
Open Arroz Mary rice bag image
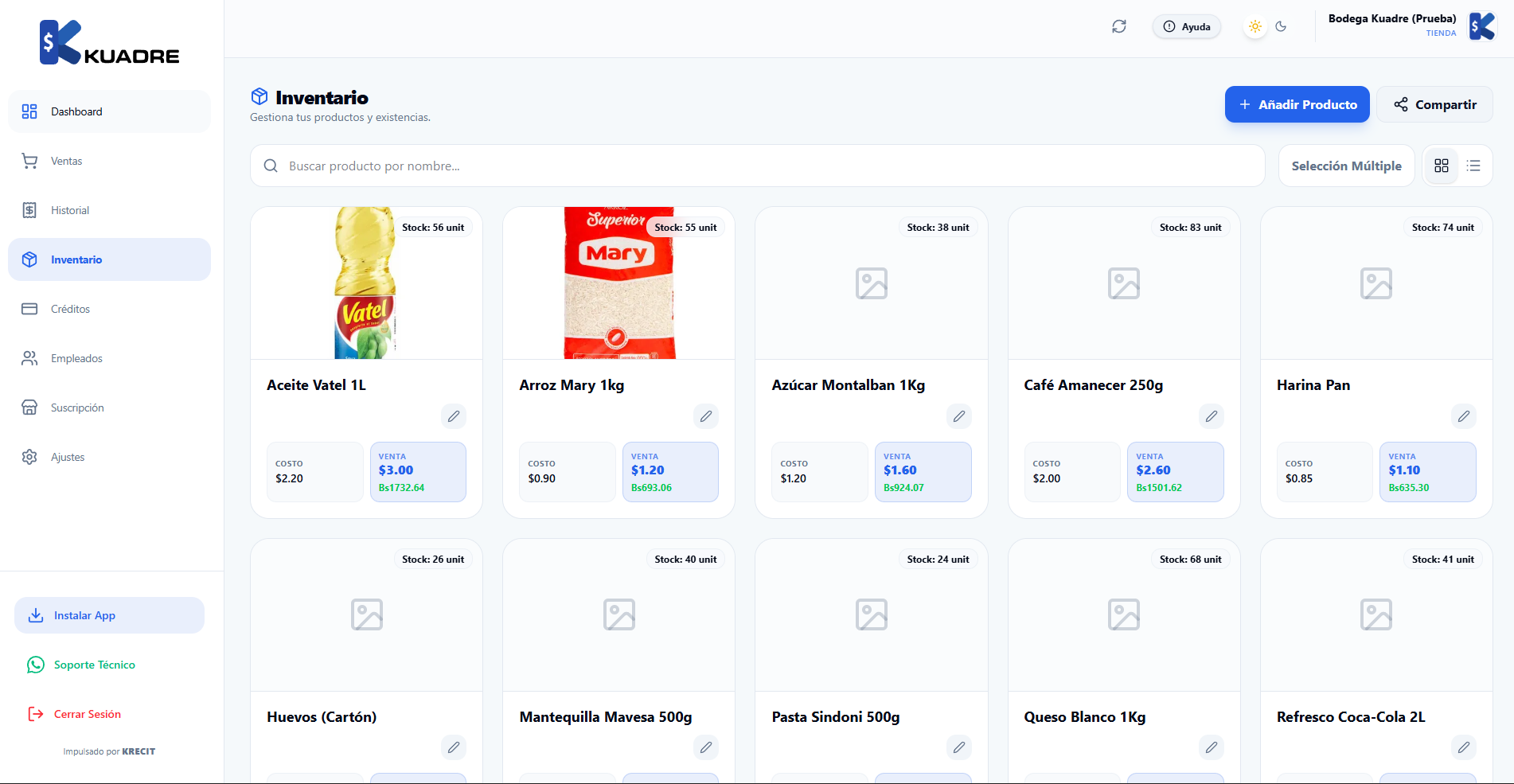point(619,283)
